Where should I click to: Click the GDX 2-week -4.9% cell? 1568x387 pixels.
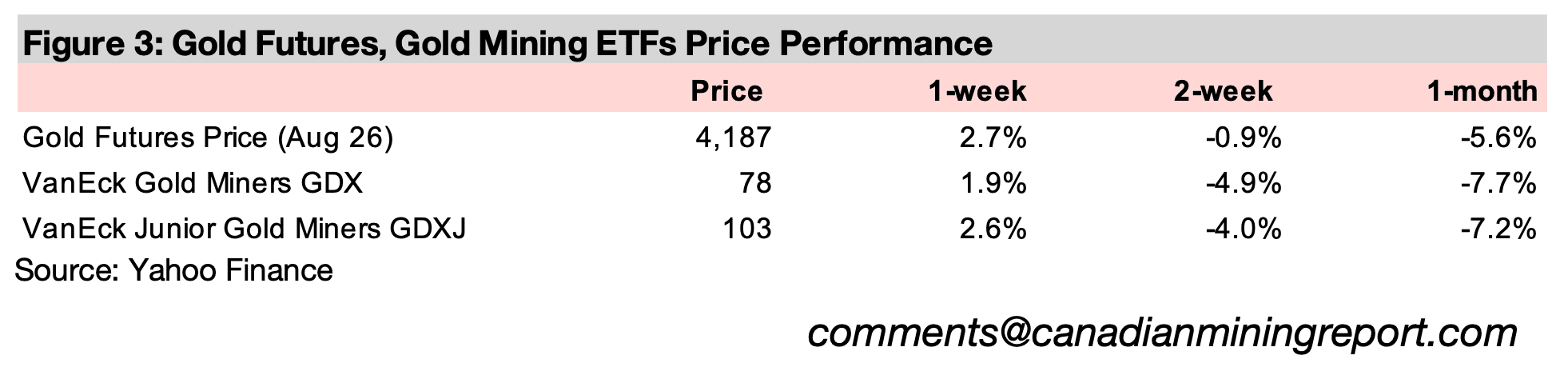[x=1243, y=184]
